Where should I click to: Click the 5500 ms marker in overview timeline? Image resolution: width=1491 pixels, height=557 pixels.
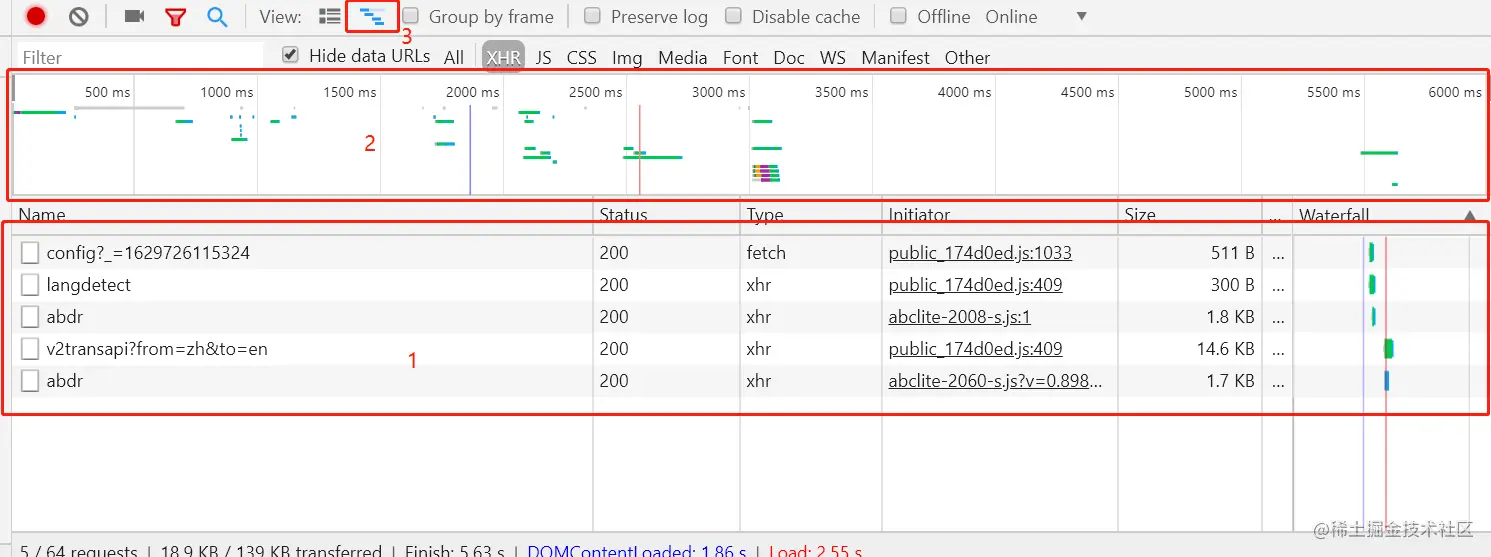click(x=1333, y=92)
